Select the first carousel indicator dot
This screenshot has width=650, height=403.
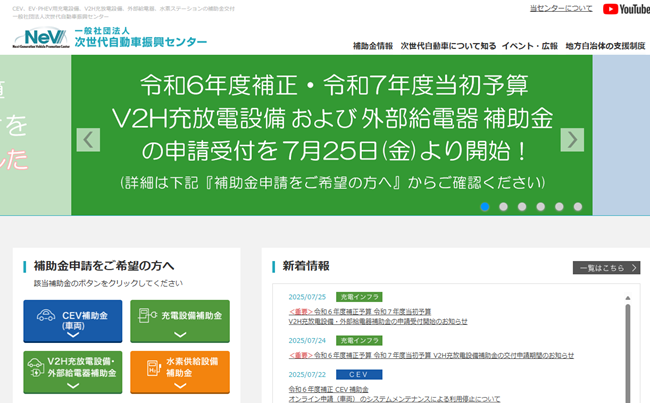coord(485,207)
